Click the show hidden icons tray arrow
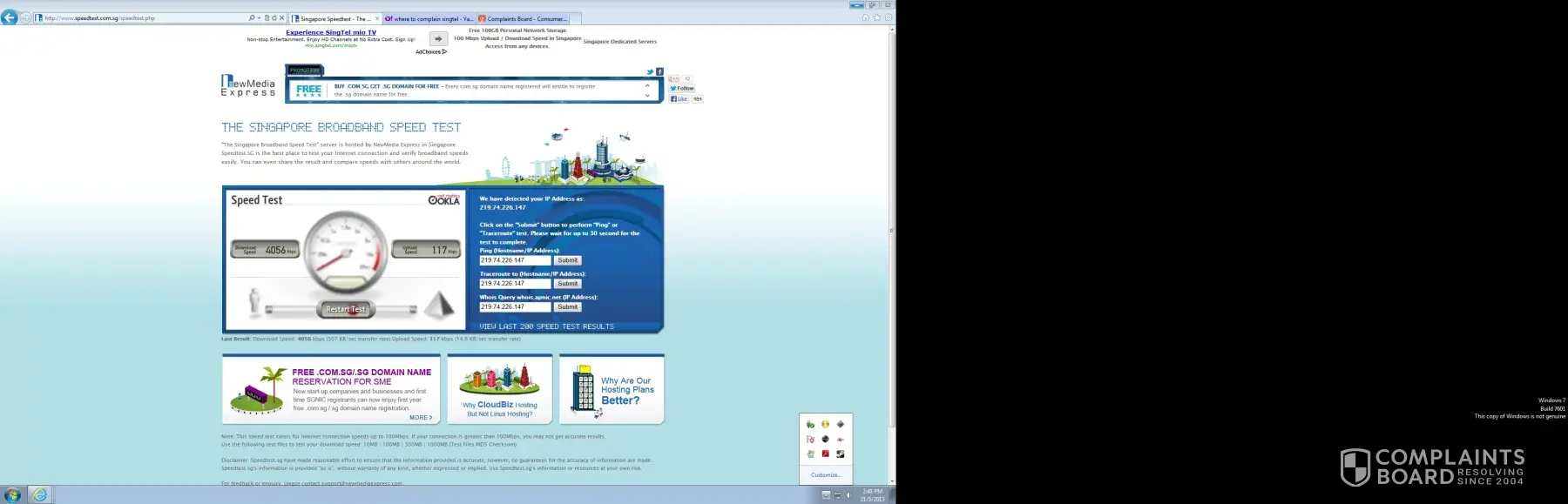Viewport: 1568px width, 504px height. pos(825,495)
